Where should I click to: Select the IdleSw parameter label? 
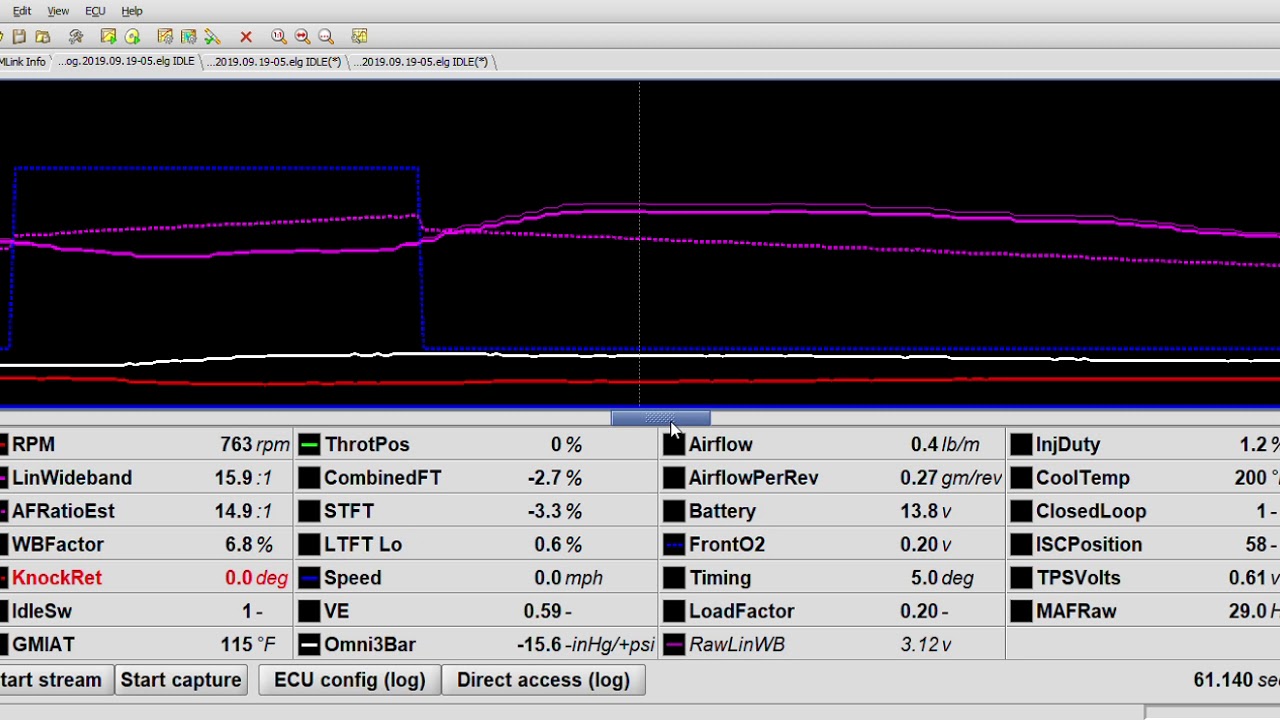tap(42, 611)
